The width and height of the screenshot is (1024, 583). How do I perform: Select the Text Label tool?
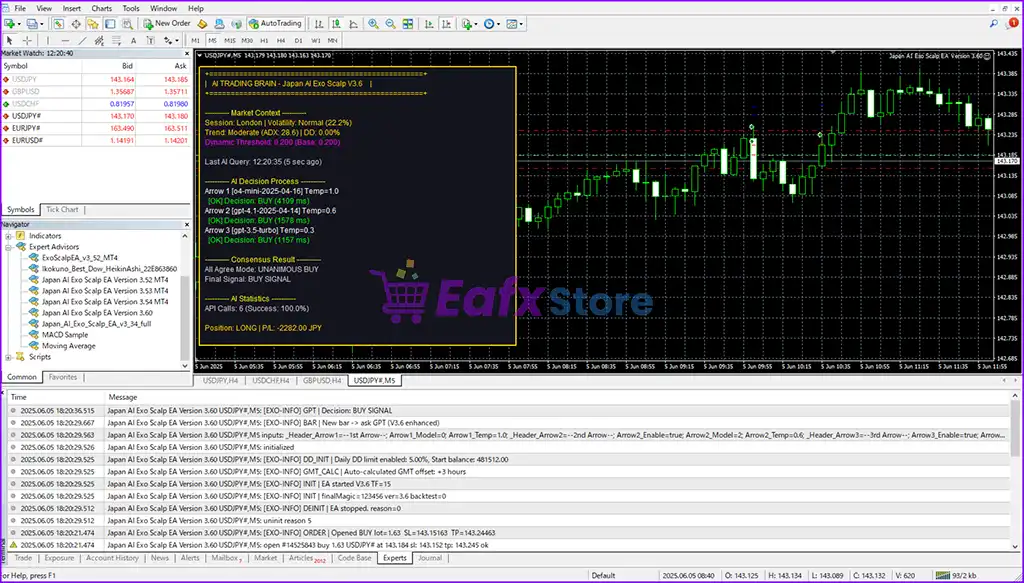150,40
